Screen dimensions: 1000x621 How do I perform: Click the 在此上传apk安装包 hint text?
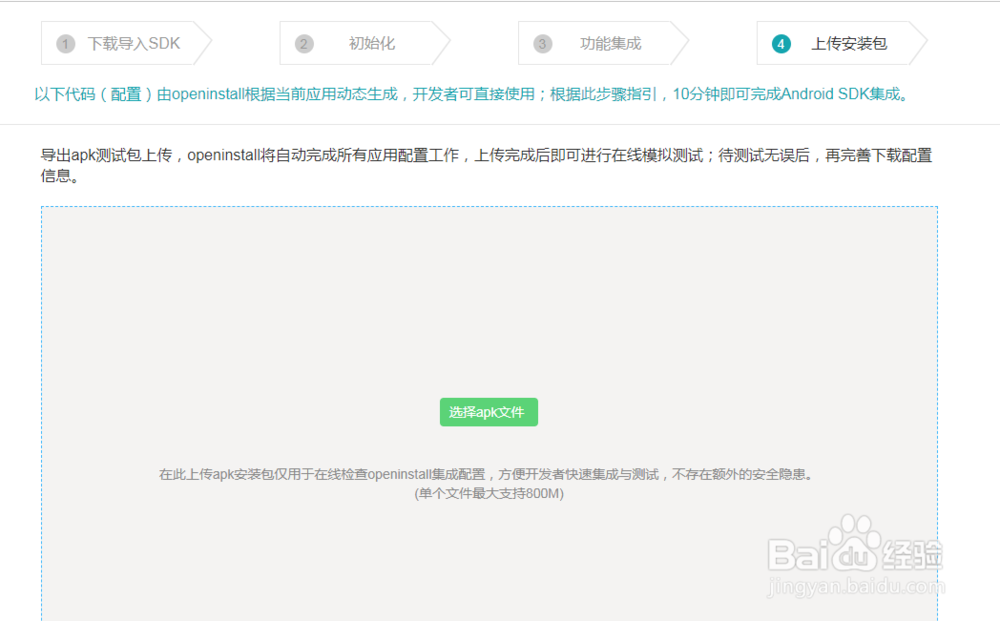[487, 474]
